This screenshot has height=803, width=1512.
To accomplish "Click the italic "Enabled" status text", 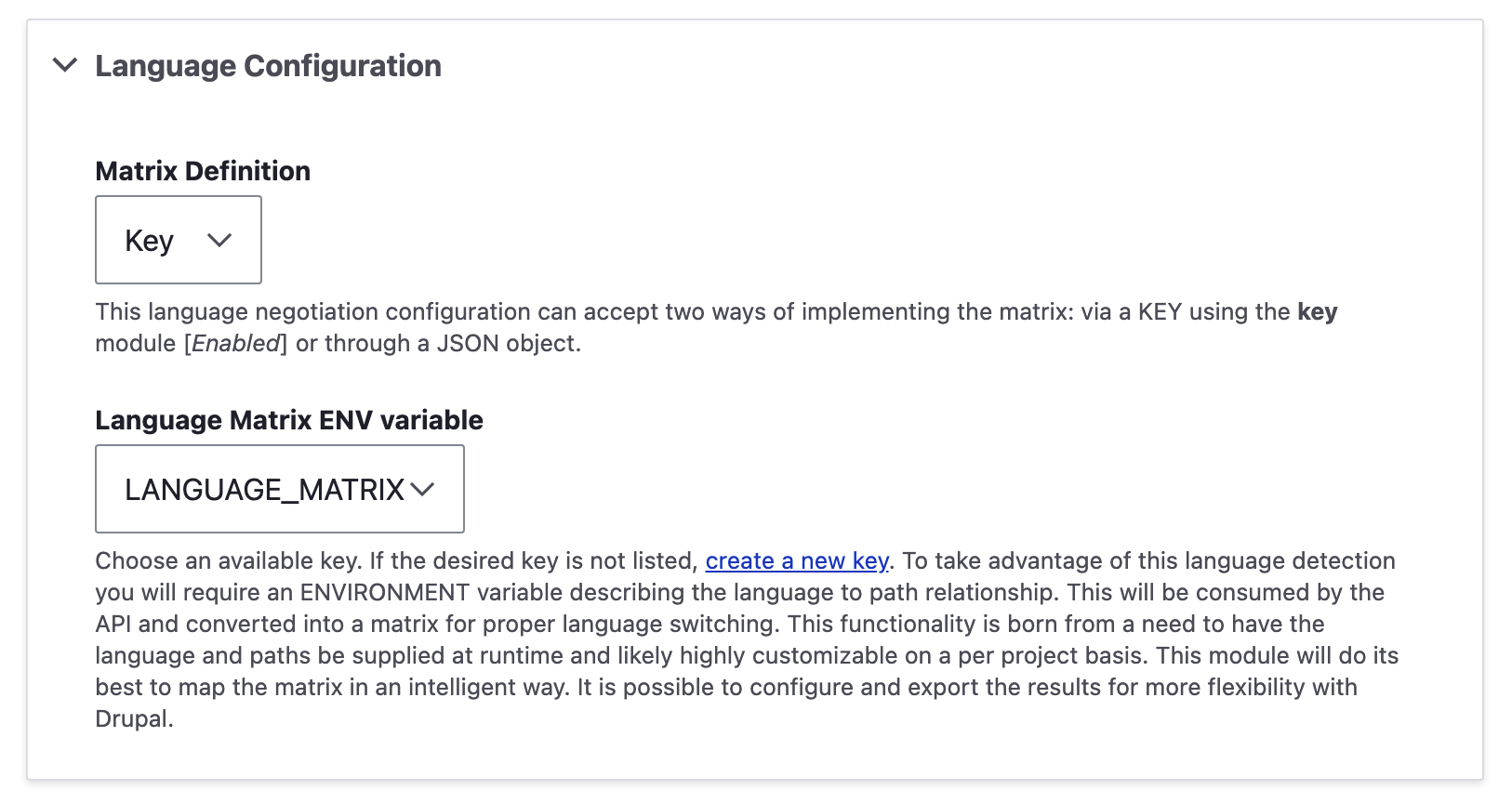I will [x=236, y=344].
